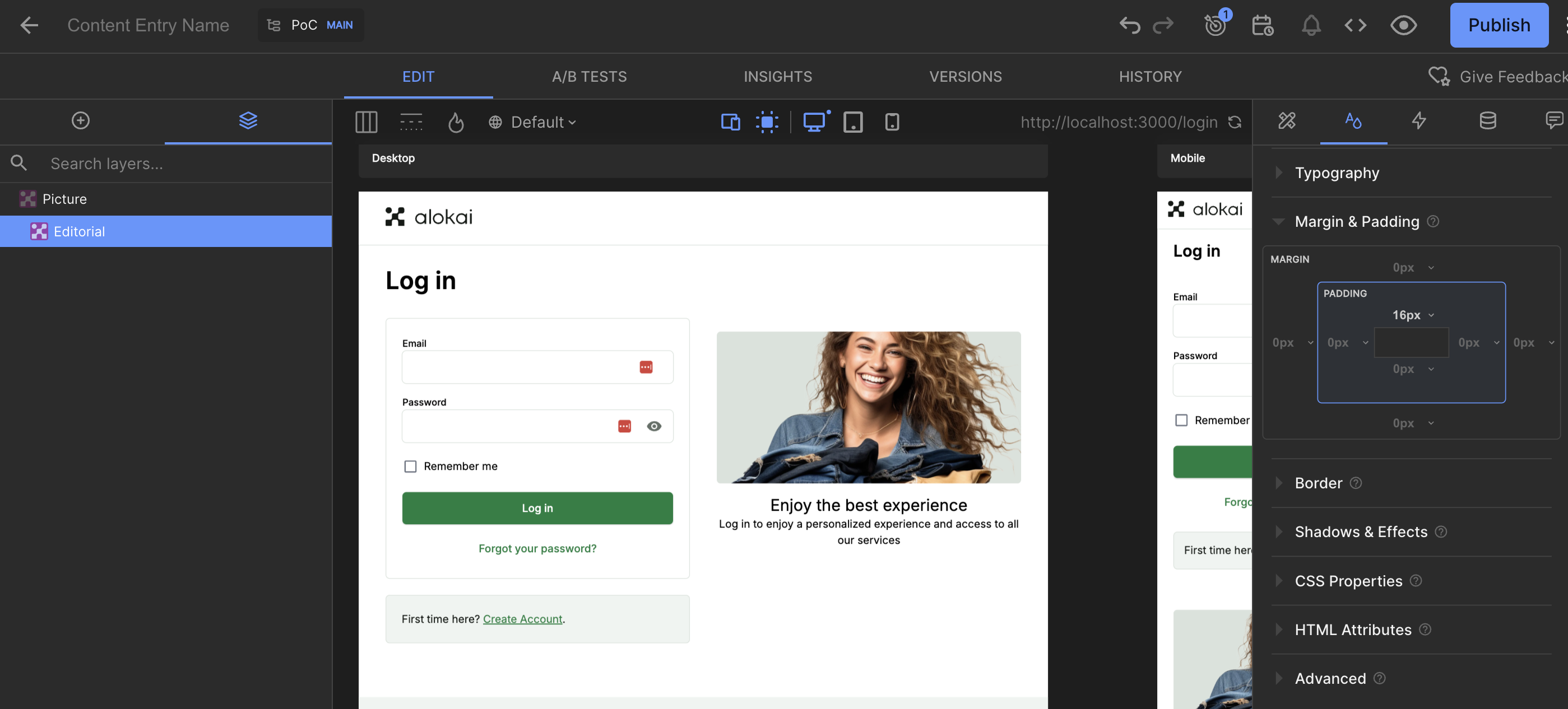
Task: Click help icon beside Margin & Padding
Action: pos(1433,221)
